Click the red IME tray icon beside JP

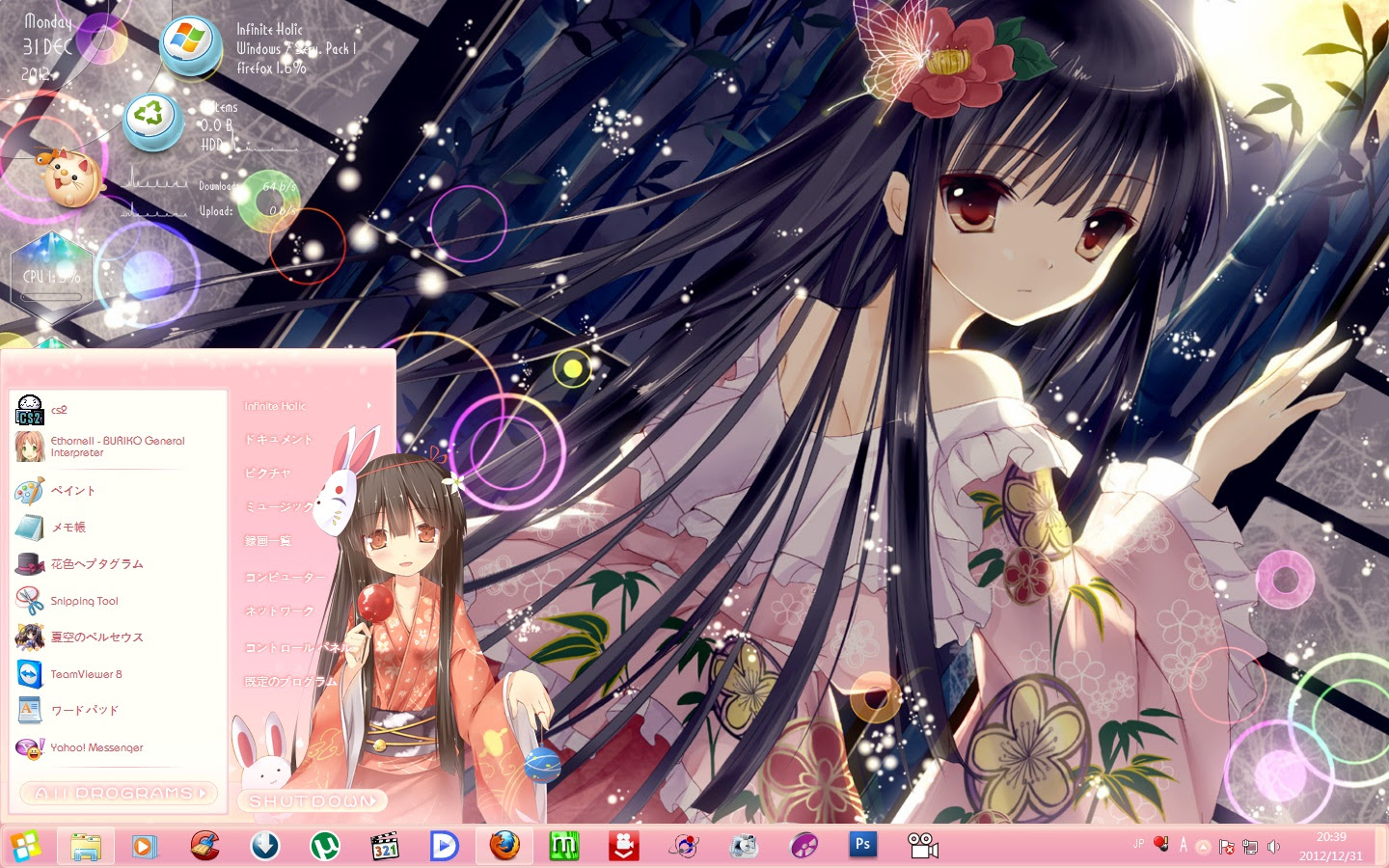[1160, 844]
